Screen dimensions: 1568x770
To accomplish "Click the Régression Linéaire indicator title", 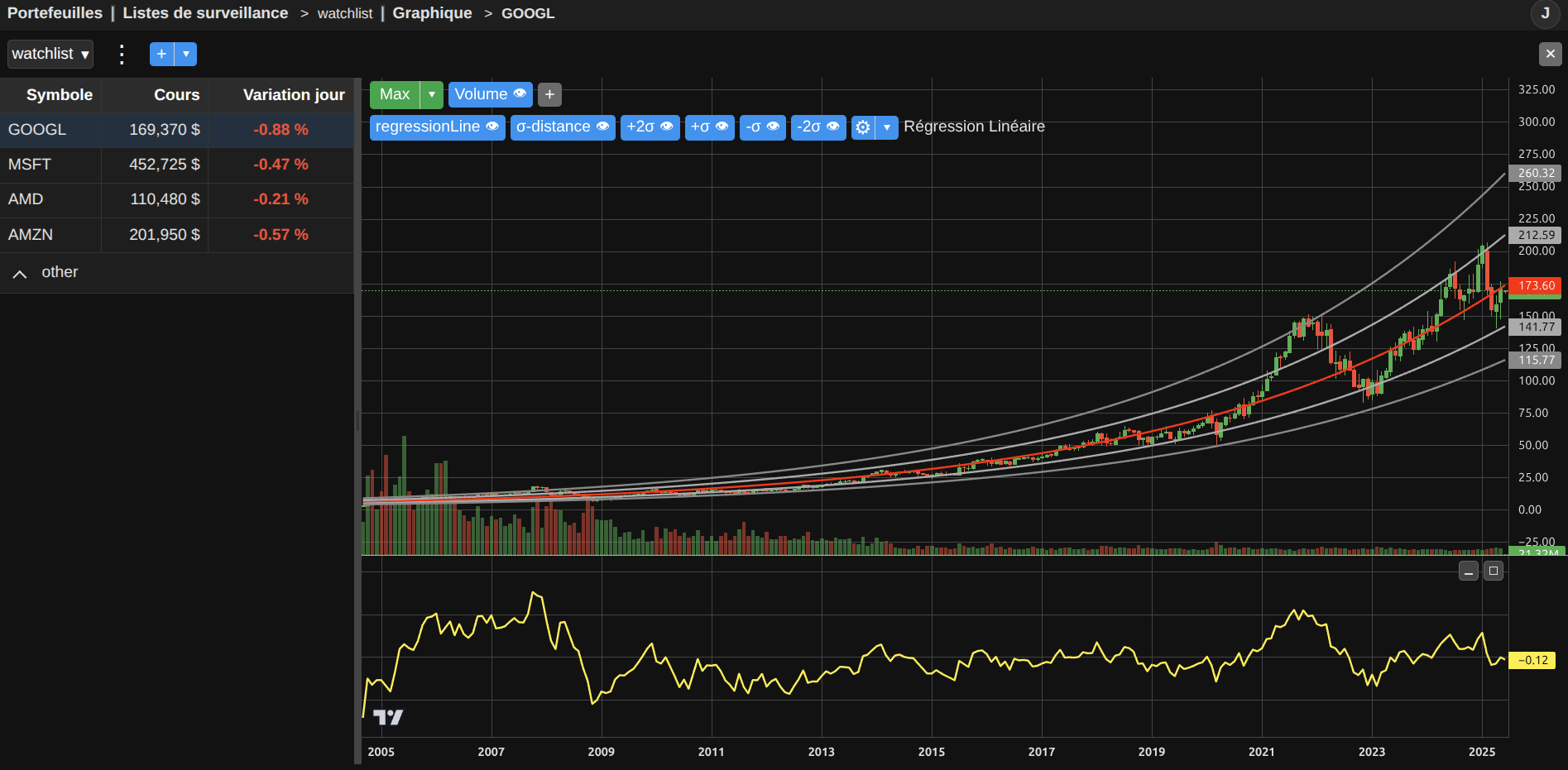I will (x=974, y=127).
